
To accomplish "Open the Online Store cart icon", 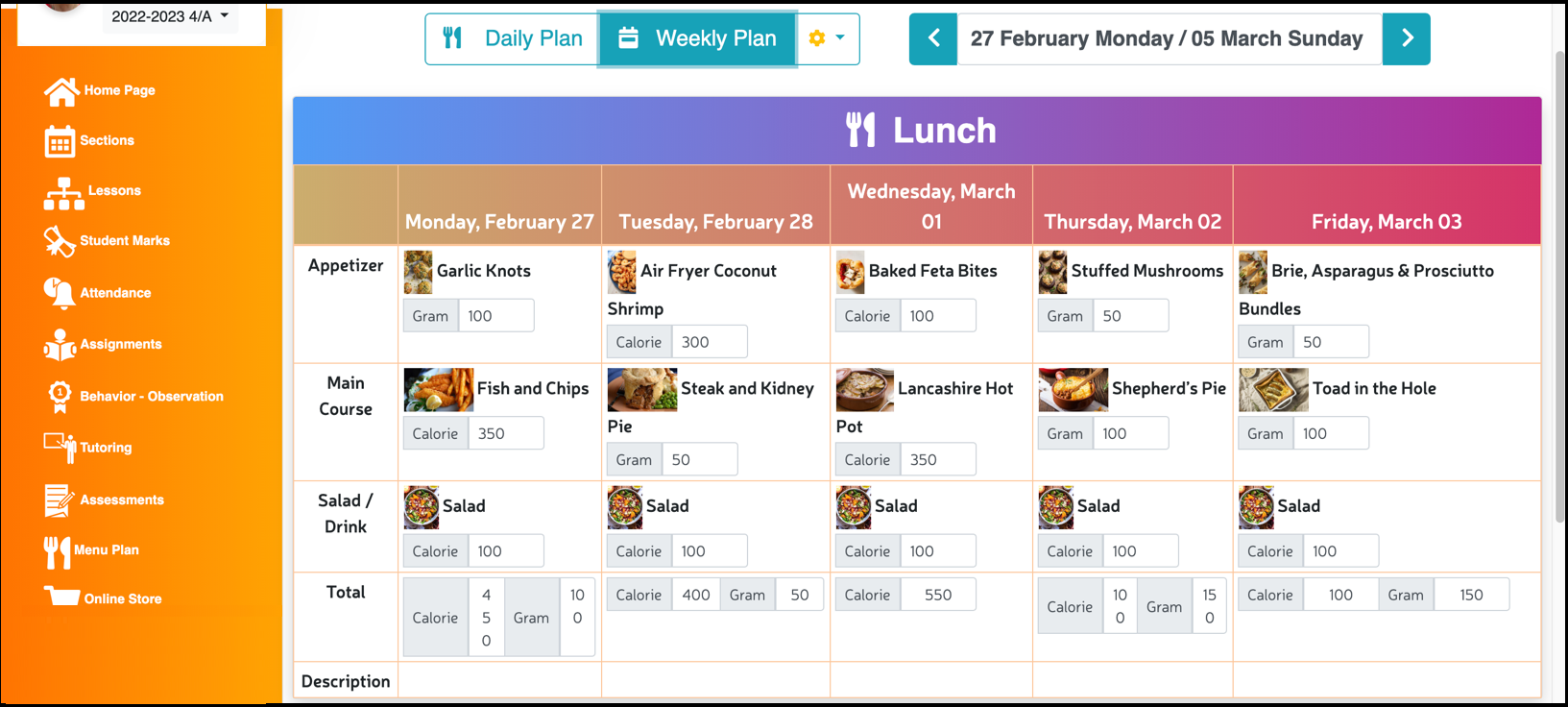I will pyautogui.click(x=62, y=597).
